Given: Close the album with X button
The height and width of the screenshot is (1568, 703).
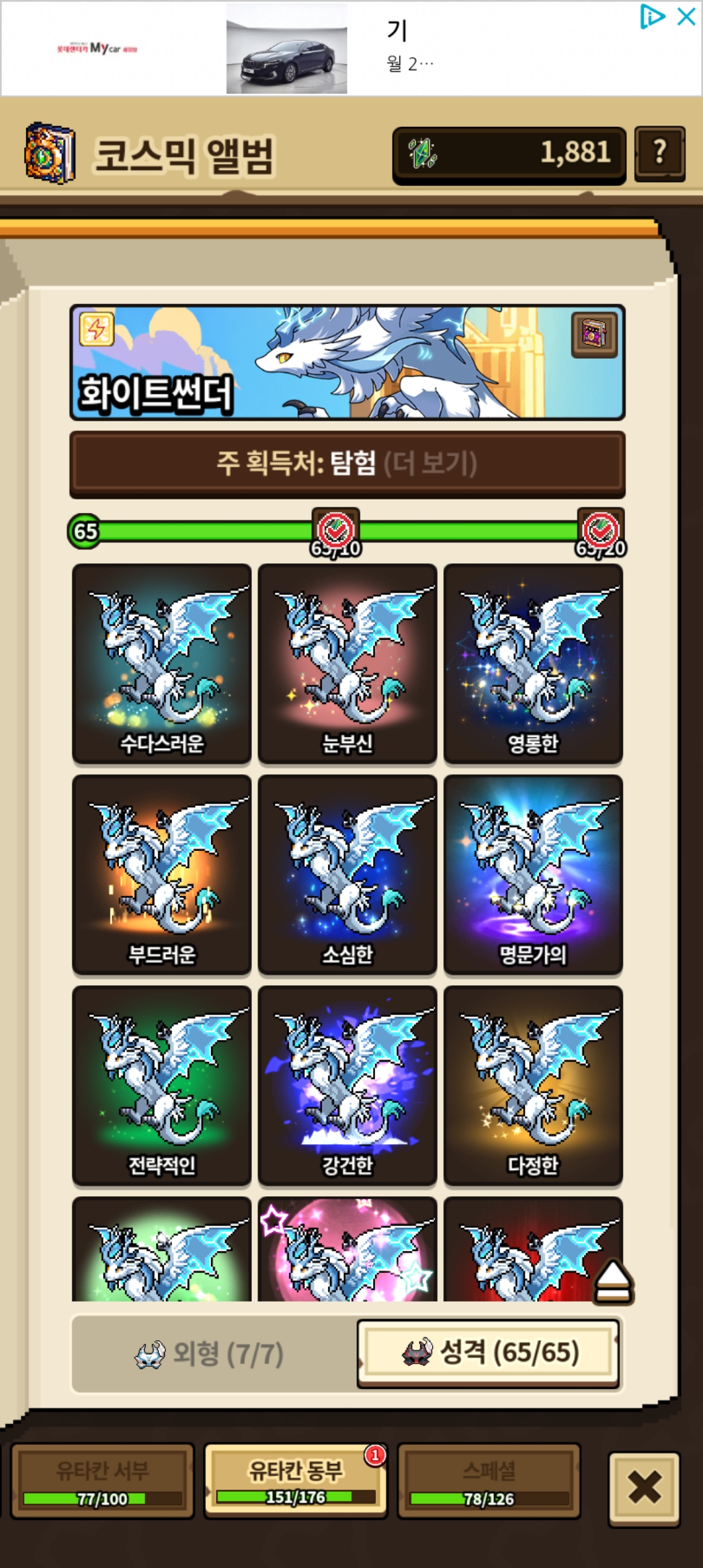Looking at the screenshot, I should pos(644,1489).
